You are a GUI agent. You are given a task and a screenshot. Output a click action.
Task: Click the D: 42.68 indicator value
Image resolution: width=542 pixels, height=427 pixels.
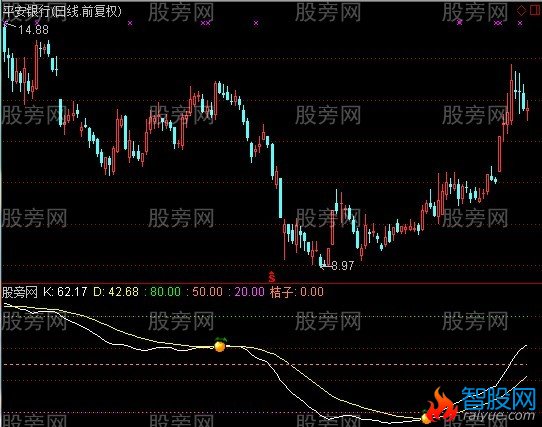coord(116,292)
